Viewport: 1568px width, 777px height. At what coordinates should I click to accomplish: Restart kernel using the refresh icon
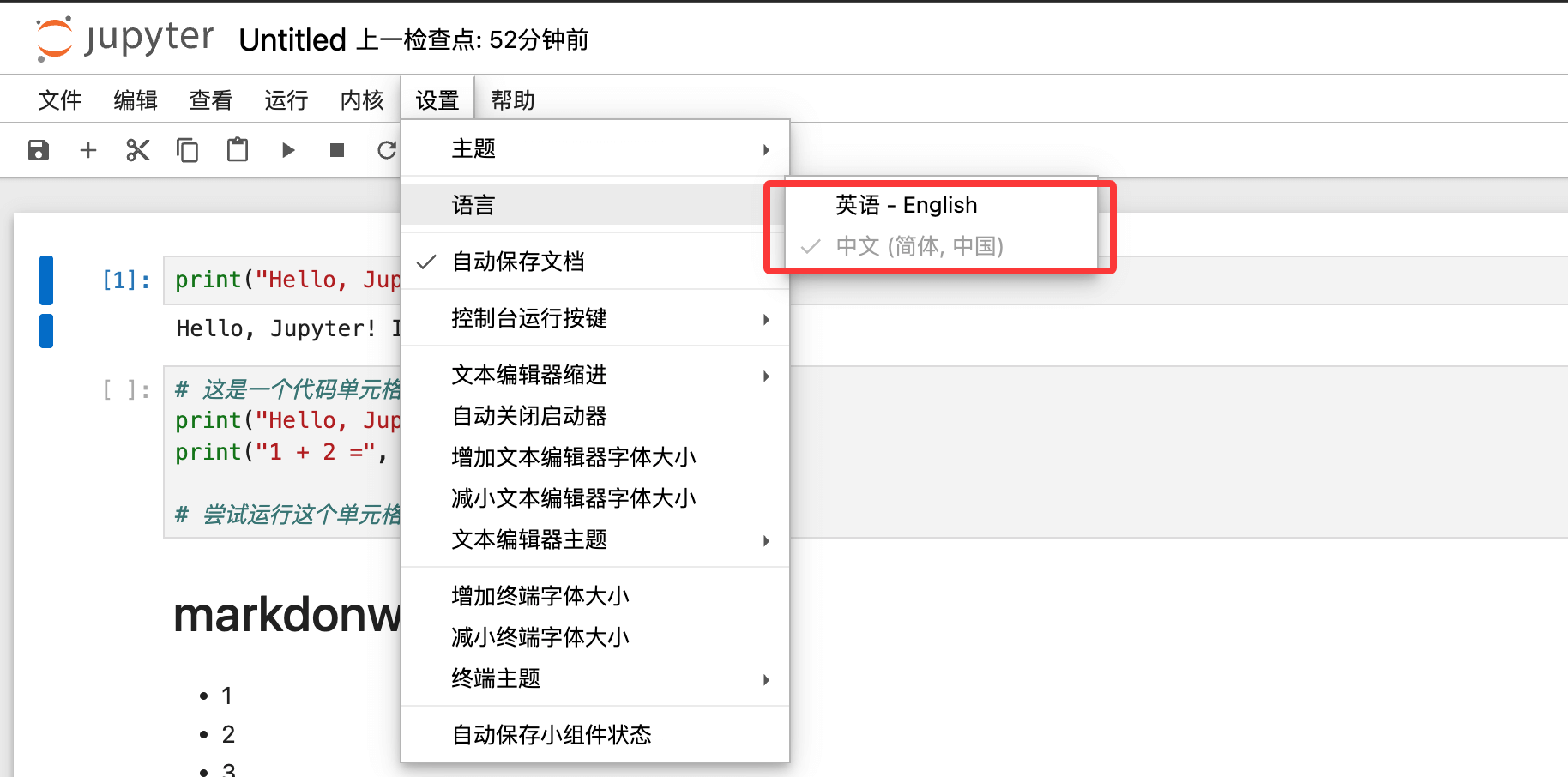(x=387, y=151)
